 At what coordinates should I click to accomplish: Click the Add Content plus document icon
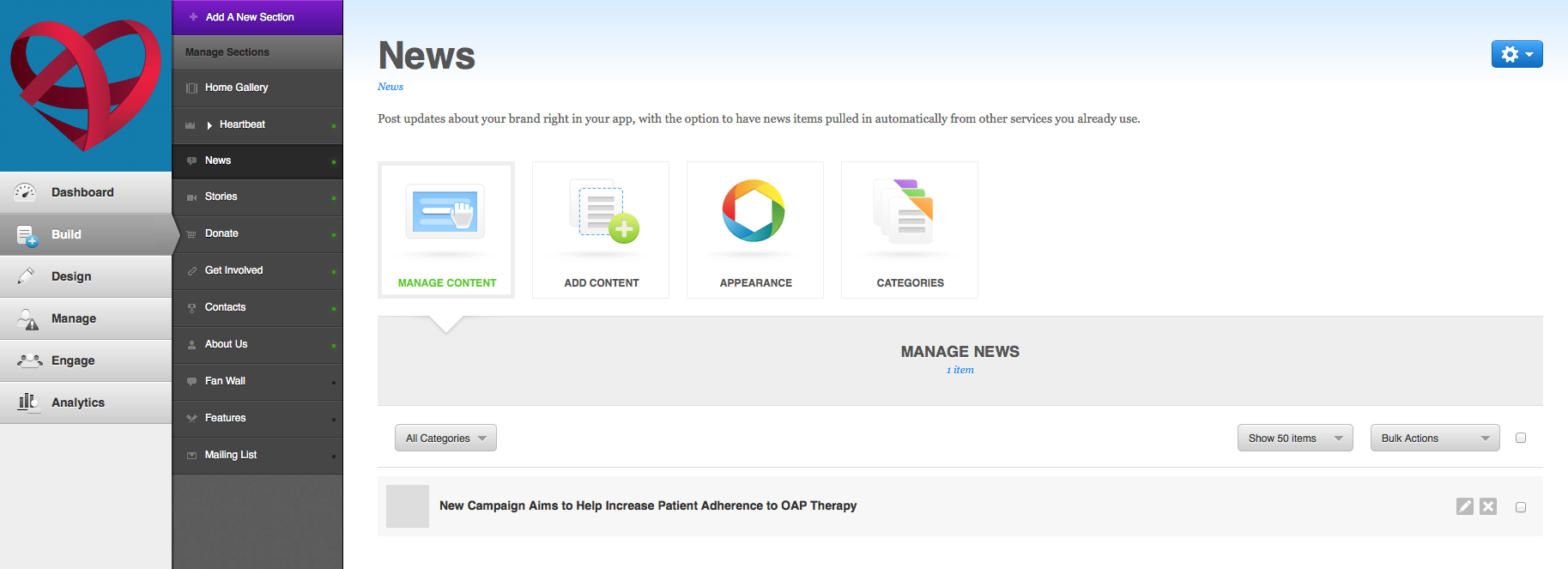pos(604,211)
